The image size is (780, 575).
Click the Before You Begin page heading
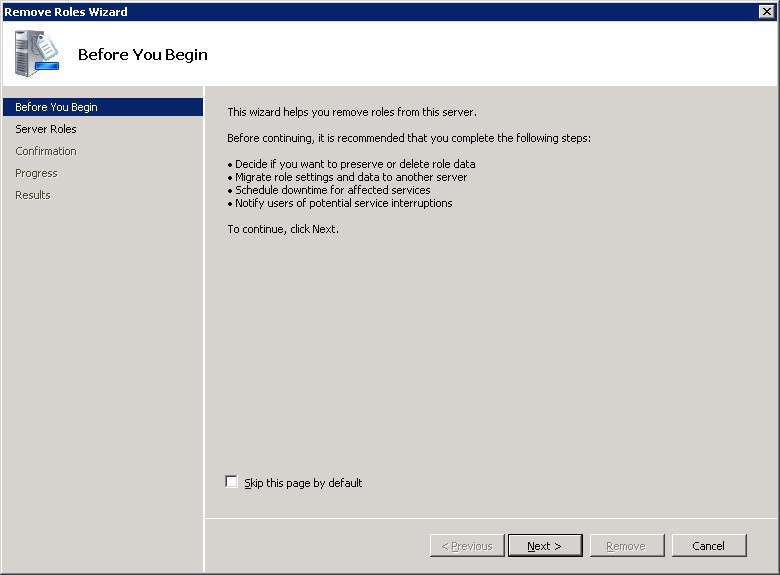(x=143, y=54)
